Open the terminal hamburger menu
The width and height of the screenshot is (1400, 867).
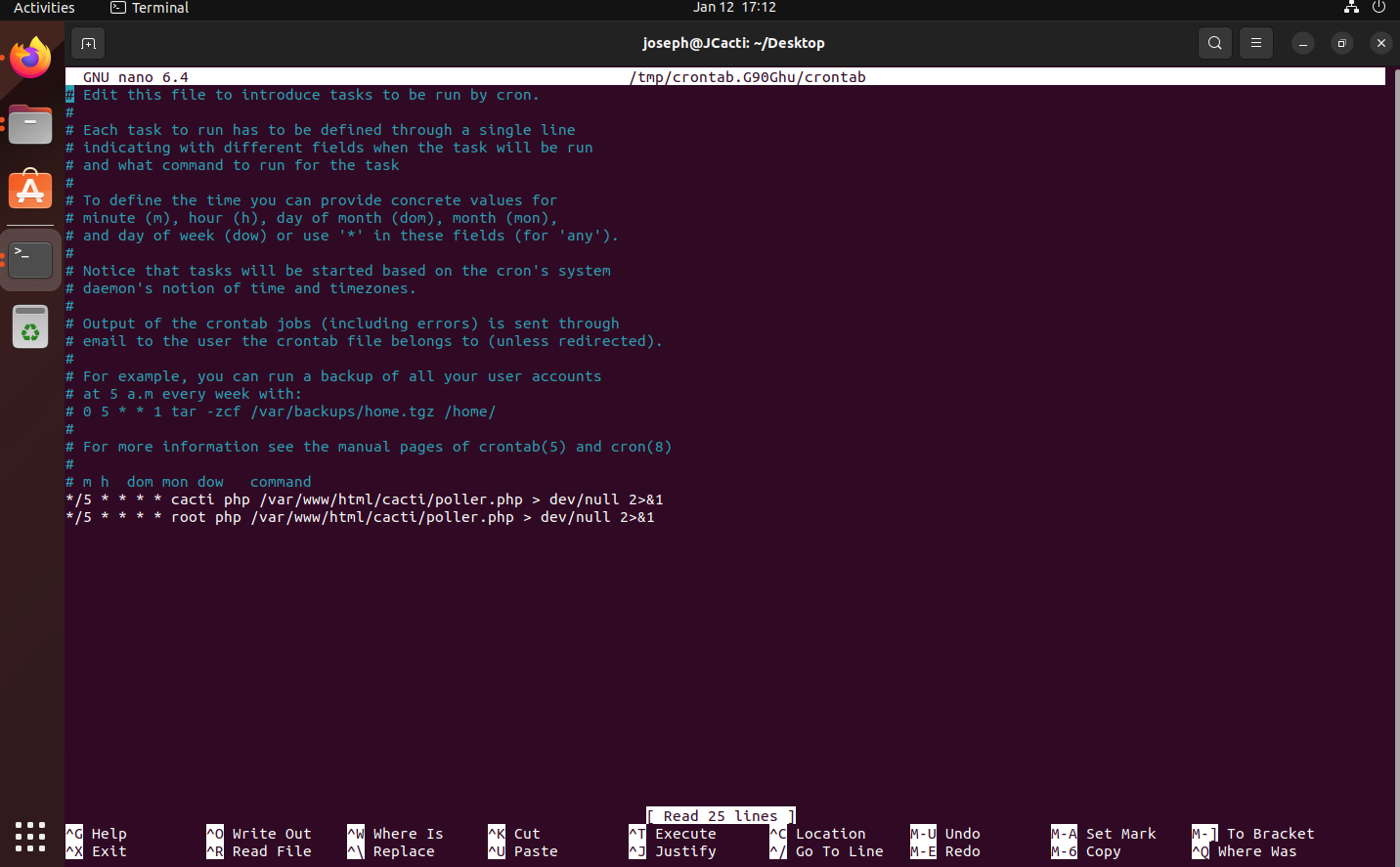[1256, 43]
